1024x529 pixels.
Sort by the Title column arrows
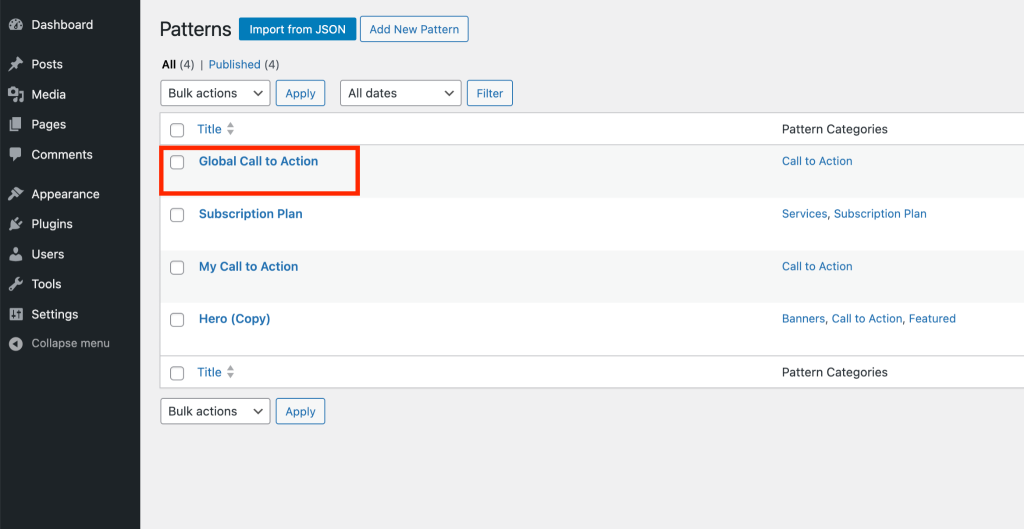230,129
